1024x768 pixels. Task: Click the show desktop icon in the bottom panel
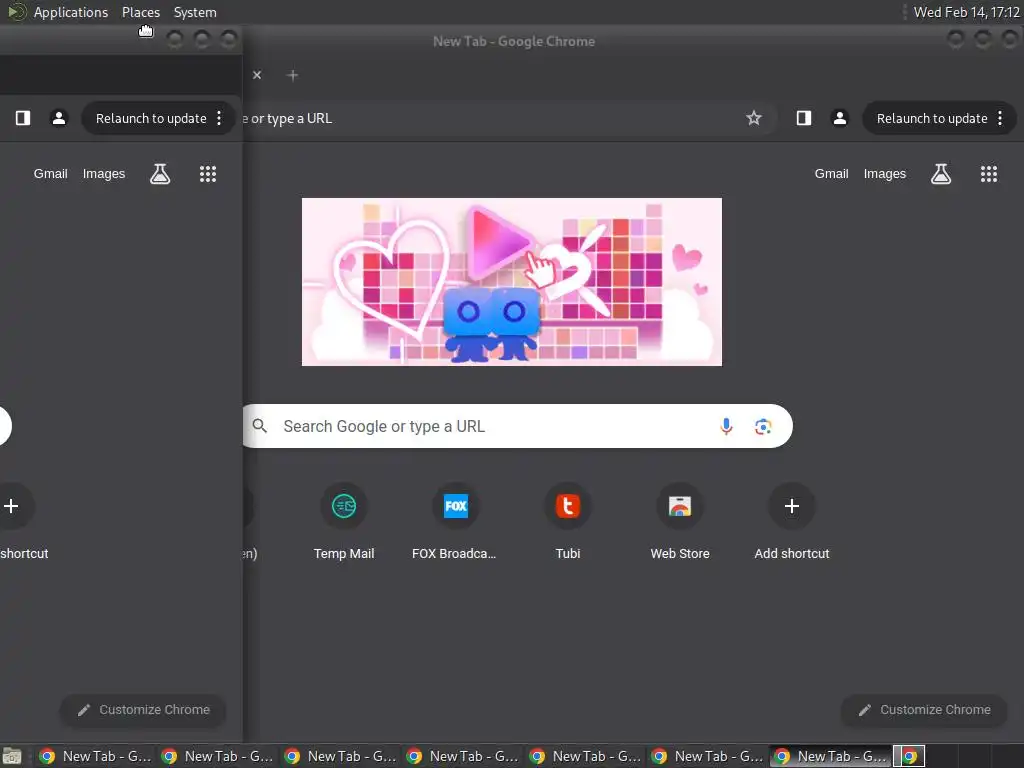pyautogui.click(x=12, y=756)
